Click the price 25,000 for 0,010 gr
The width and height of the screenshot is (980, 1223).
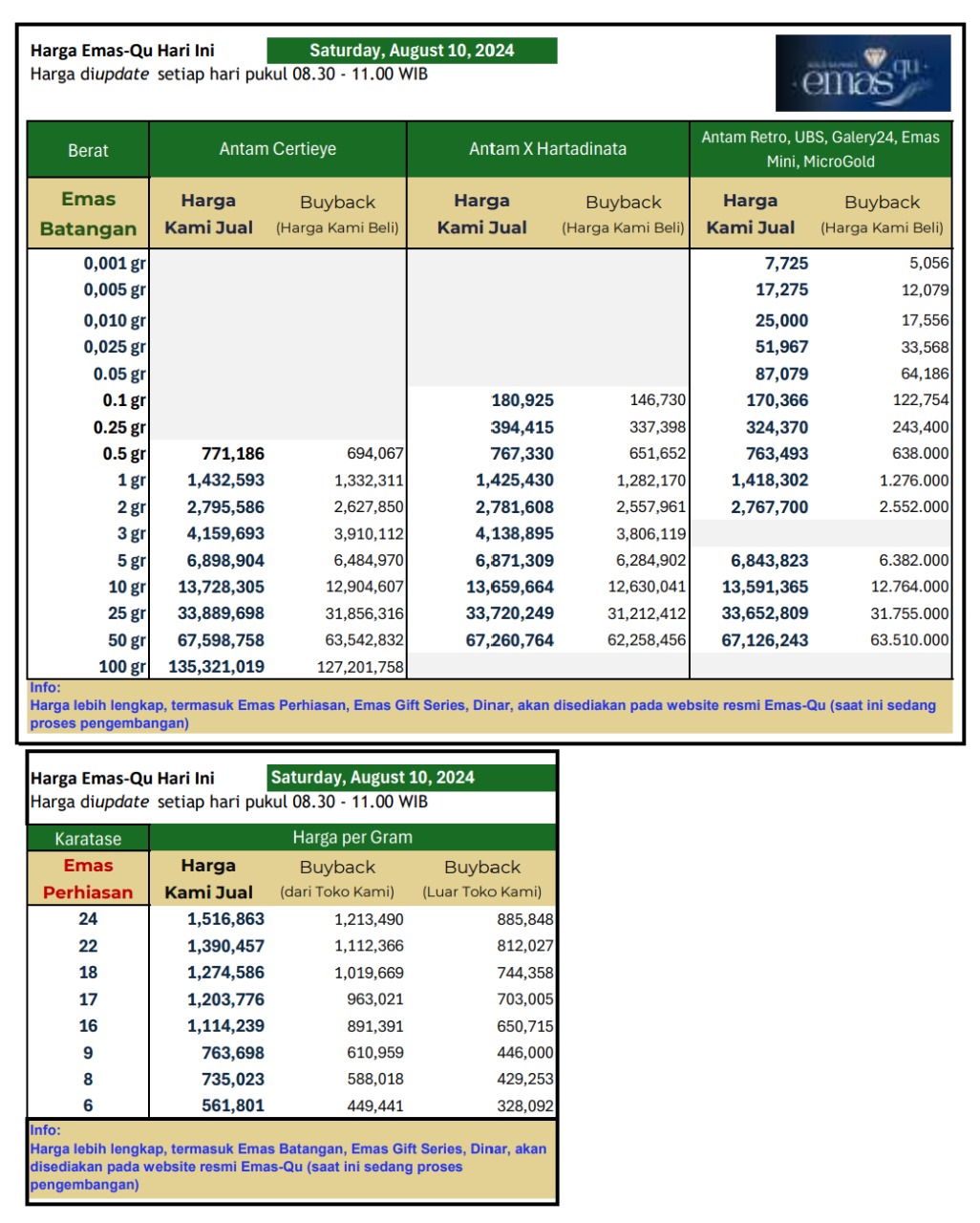coord(781,321)
